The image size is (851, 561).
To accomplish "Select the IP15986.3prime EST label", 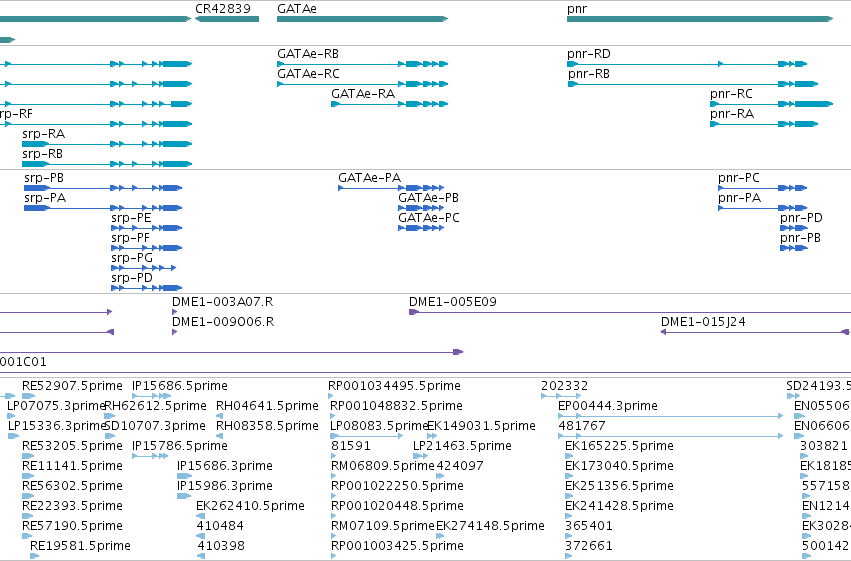I will [x=225, y=487].
